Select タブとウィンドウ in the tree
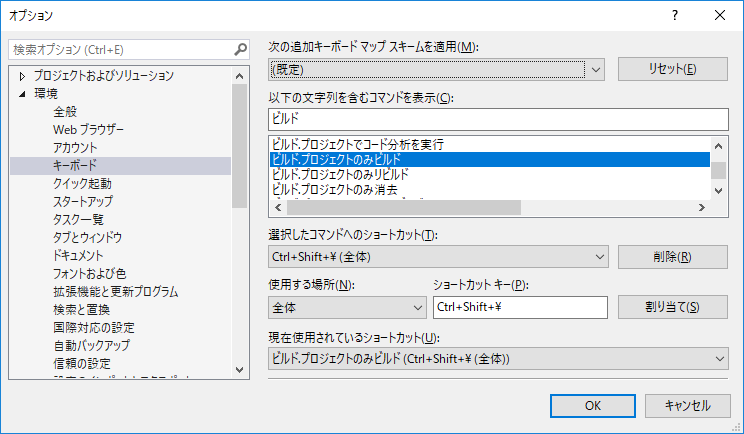Screen dimensions: 744x434 88,237
